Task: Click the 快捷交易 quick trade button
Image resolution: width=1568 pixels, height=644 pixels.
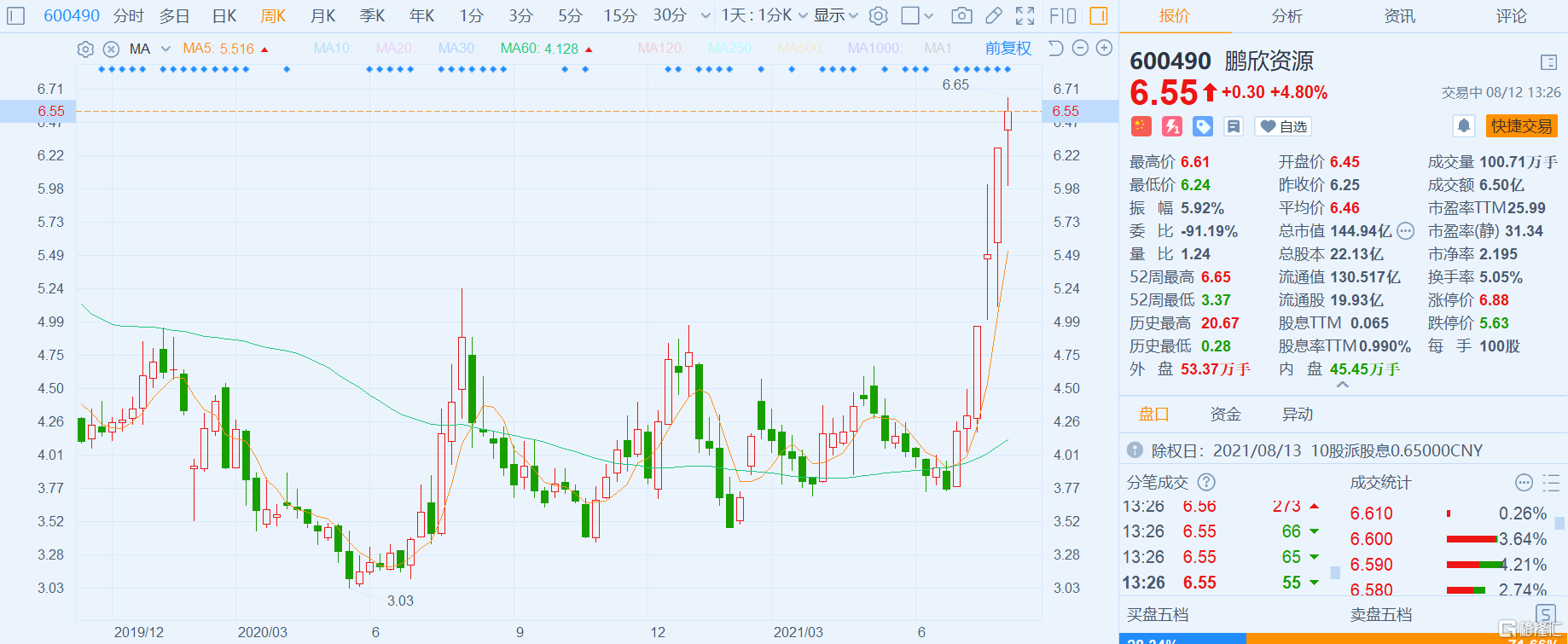Action: coord(1521,126)
